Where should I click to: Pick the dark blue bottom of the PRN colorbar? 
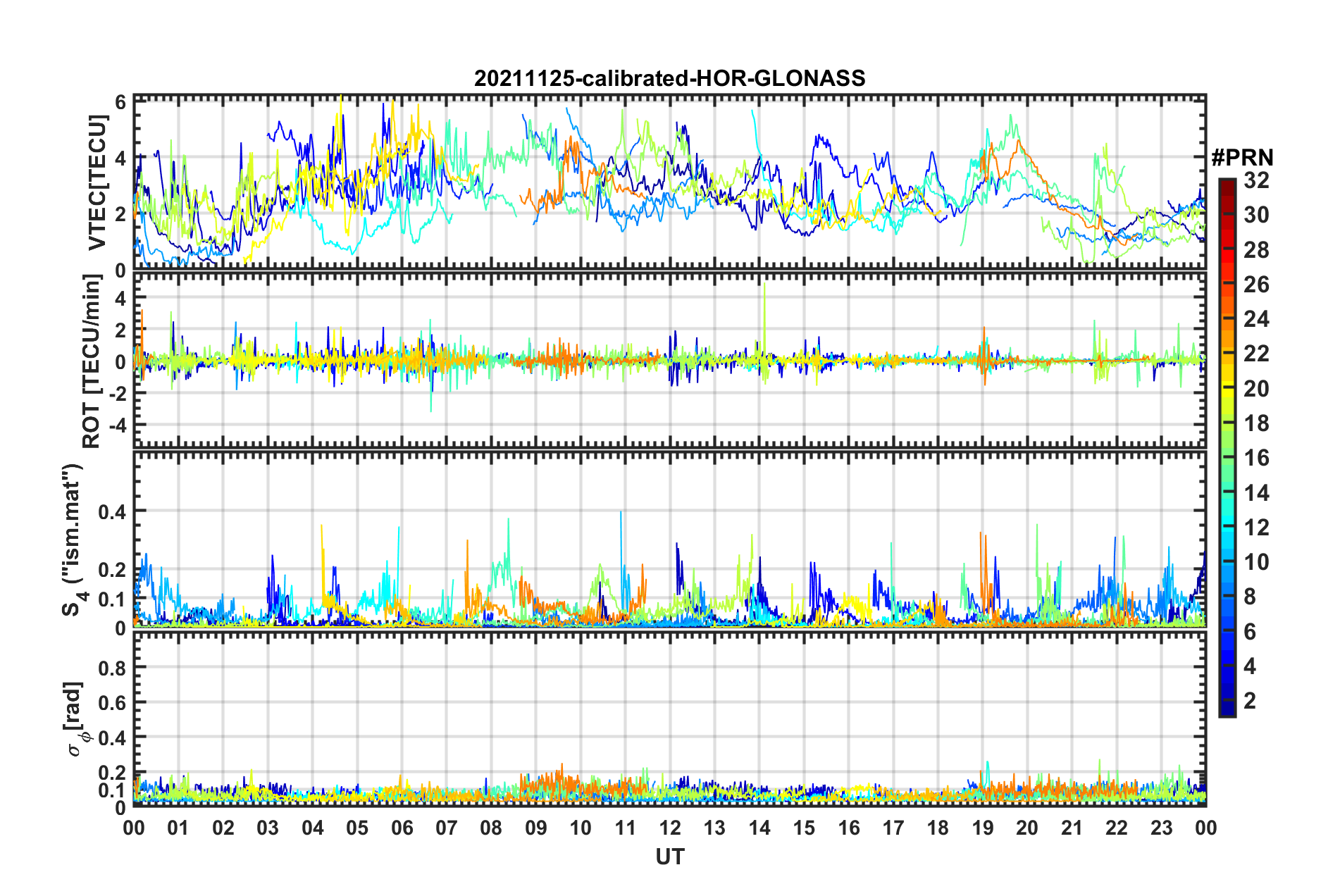(1227, 708)
